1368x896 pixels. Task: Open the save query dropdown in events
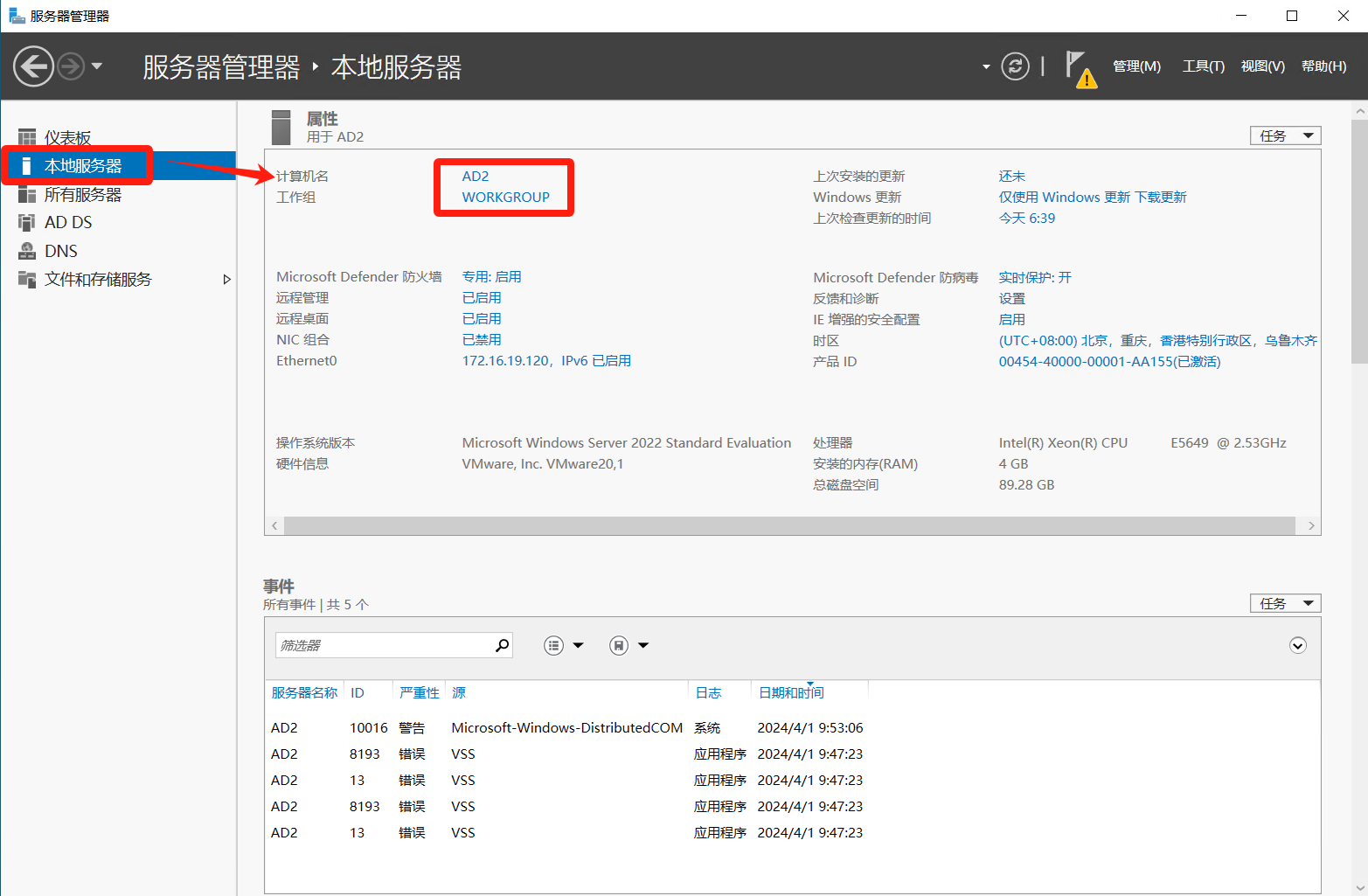[x=629, y=645]
